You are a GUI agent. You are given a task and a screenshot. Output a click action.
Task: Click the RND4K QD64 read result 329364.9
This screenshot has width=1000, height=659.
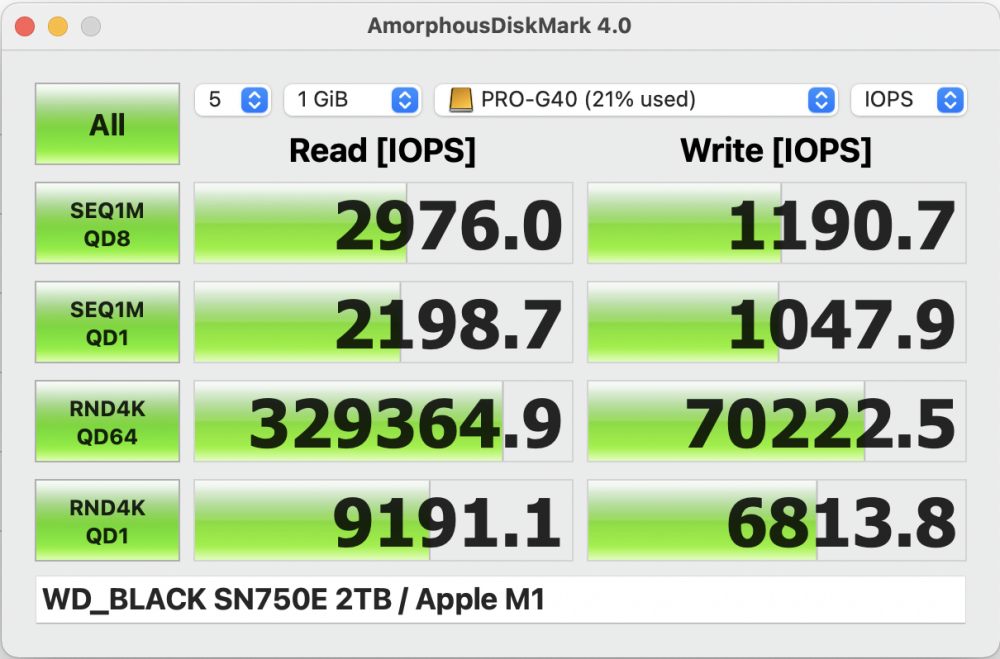click(x=383, y=421)
